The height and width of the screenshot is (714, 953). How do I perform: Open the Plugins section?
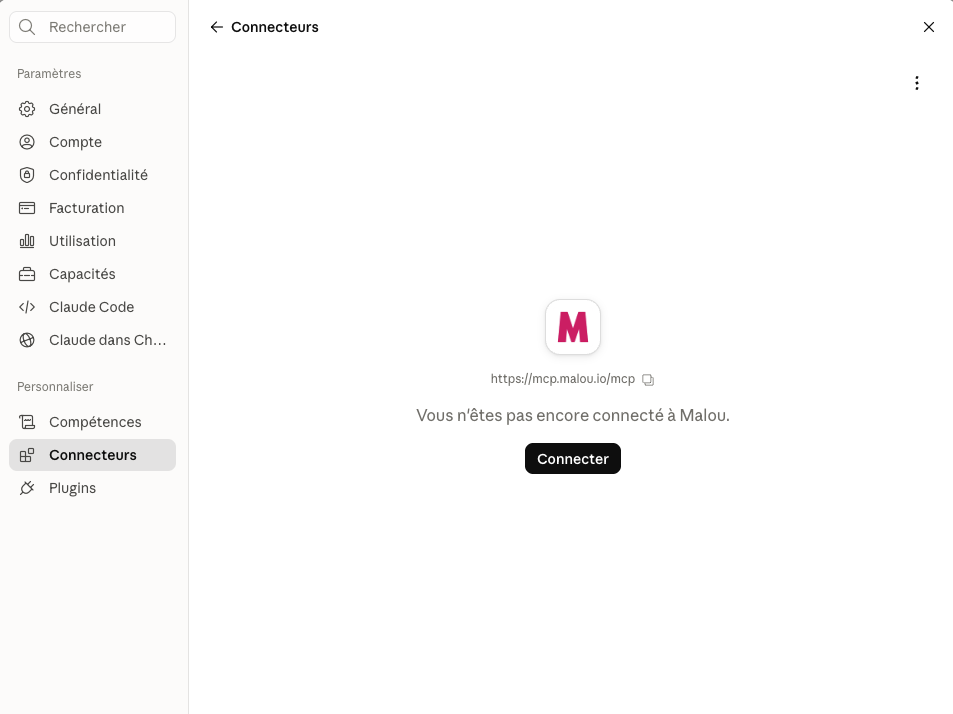coord(92,488)
